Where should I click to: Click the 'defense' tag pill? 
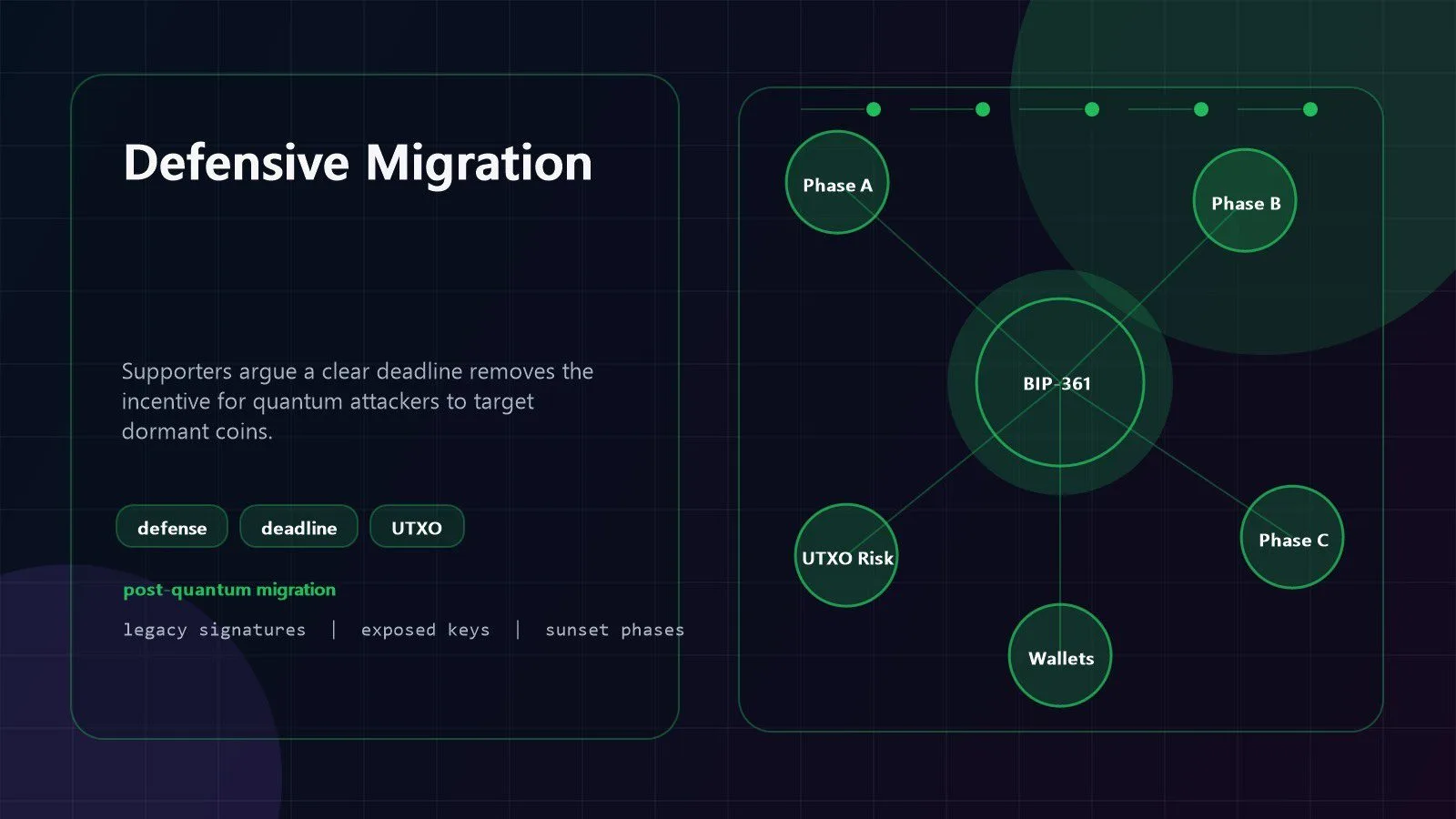(172, 528)
